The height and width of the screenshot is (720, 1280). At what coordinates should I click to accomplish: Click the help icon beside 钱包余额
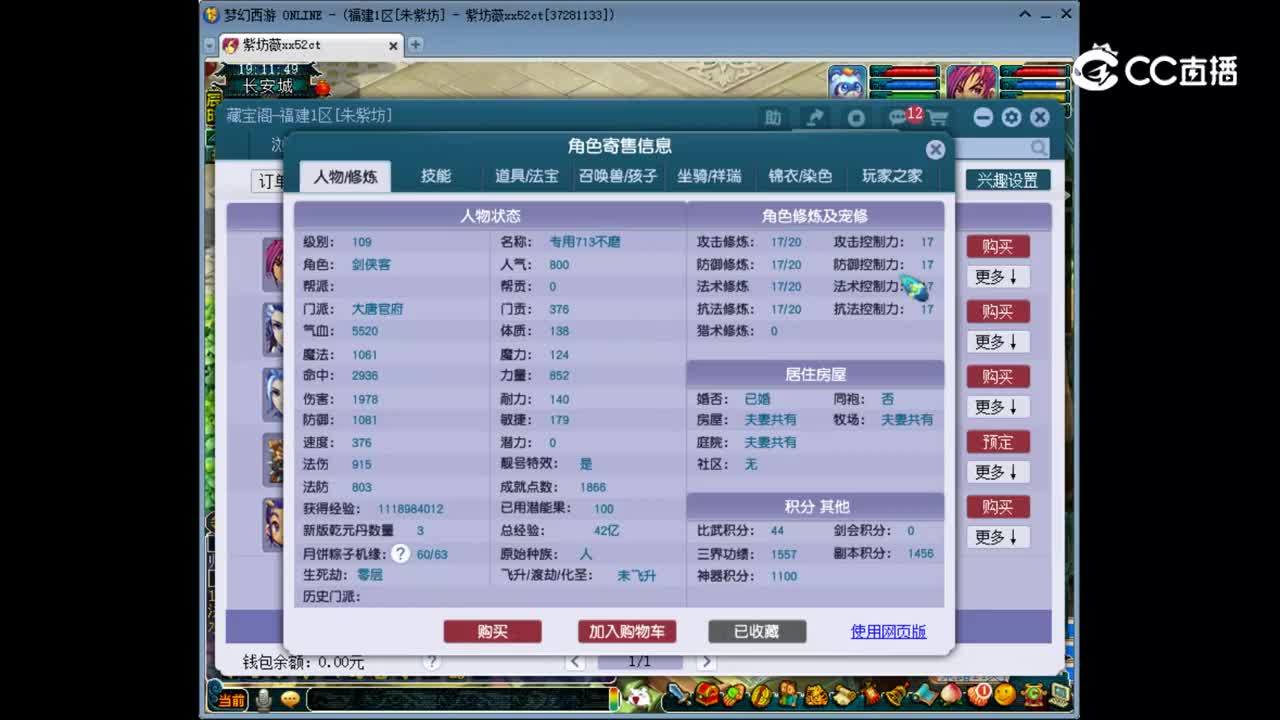pos(431,662)
